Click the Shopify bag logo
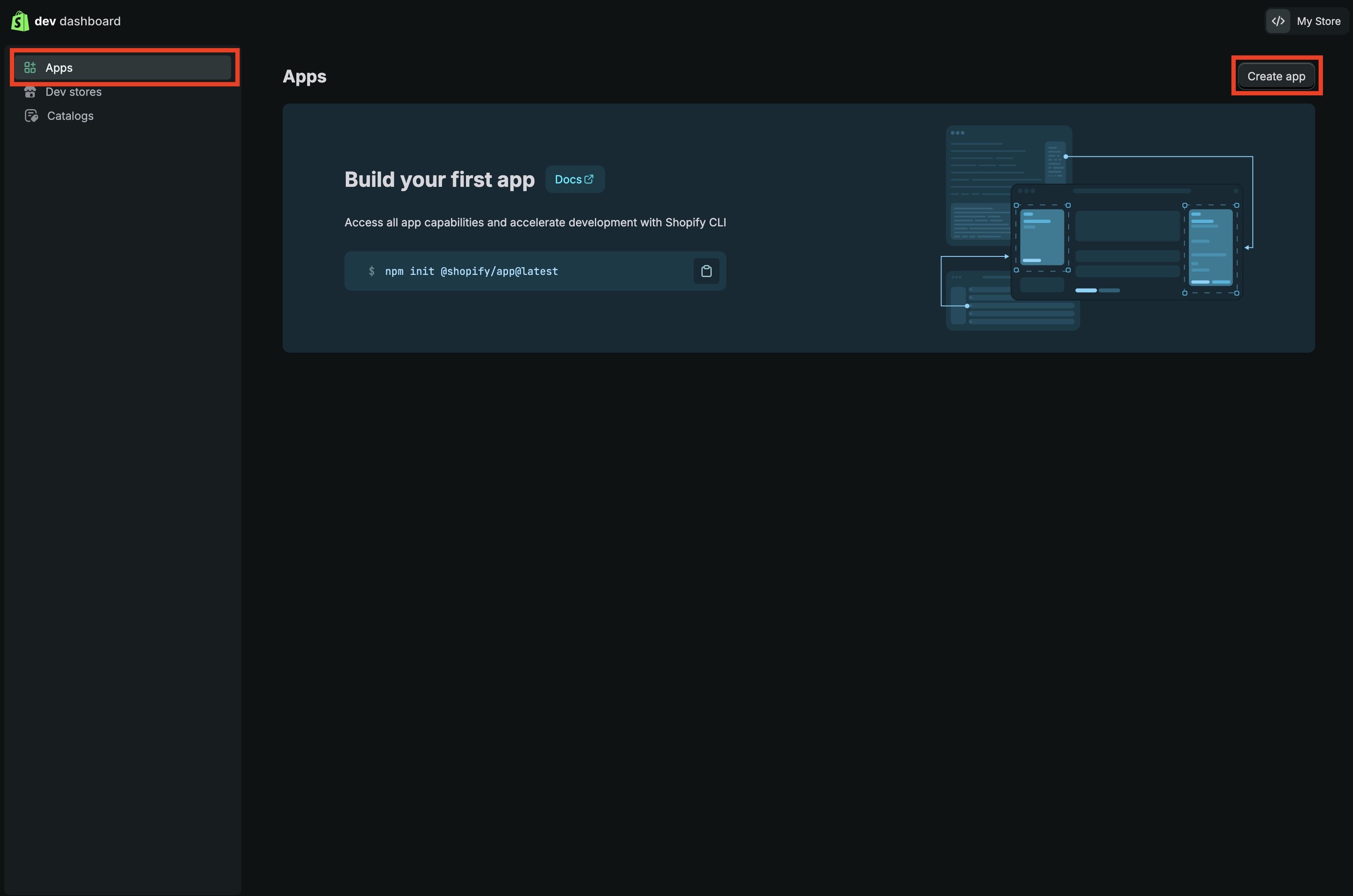This screenshot has height=896, width=1353. (x=19, y=21)
